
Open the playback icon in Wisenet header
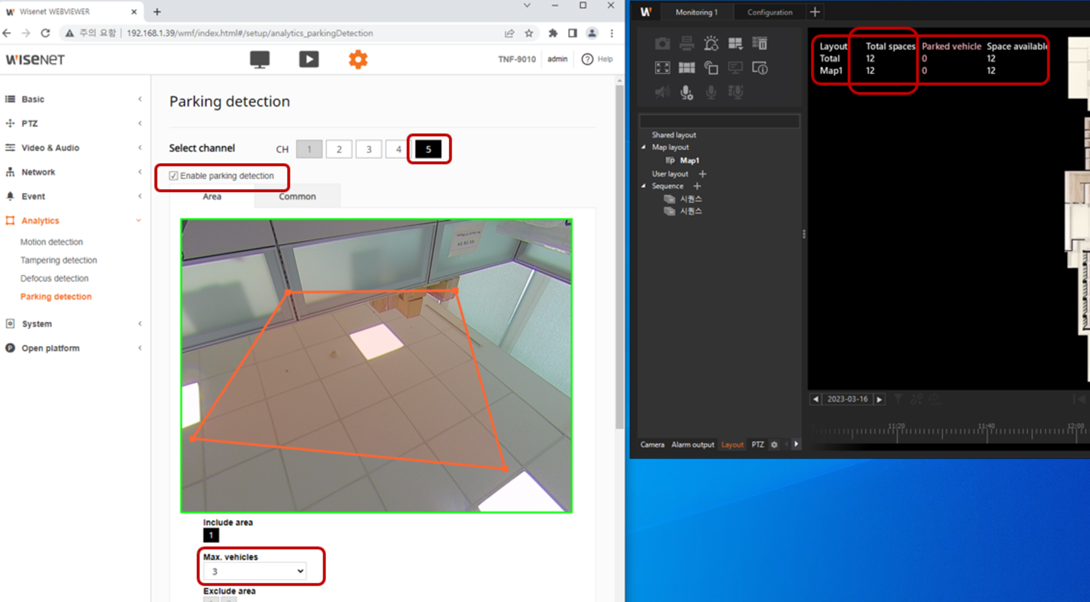(x=309, y=60)
